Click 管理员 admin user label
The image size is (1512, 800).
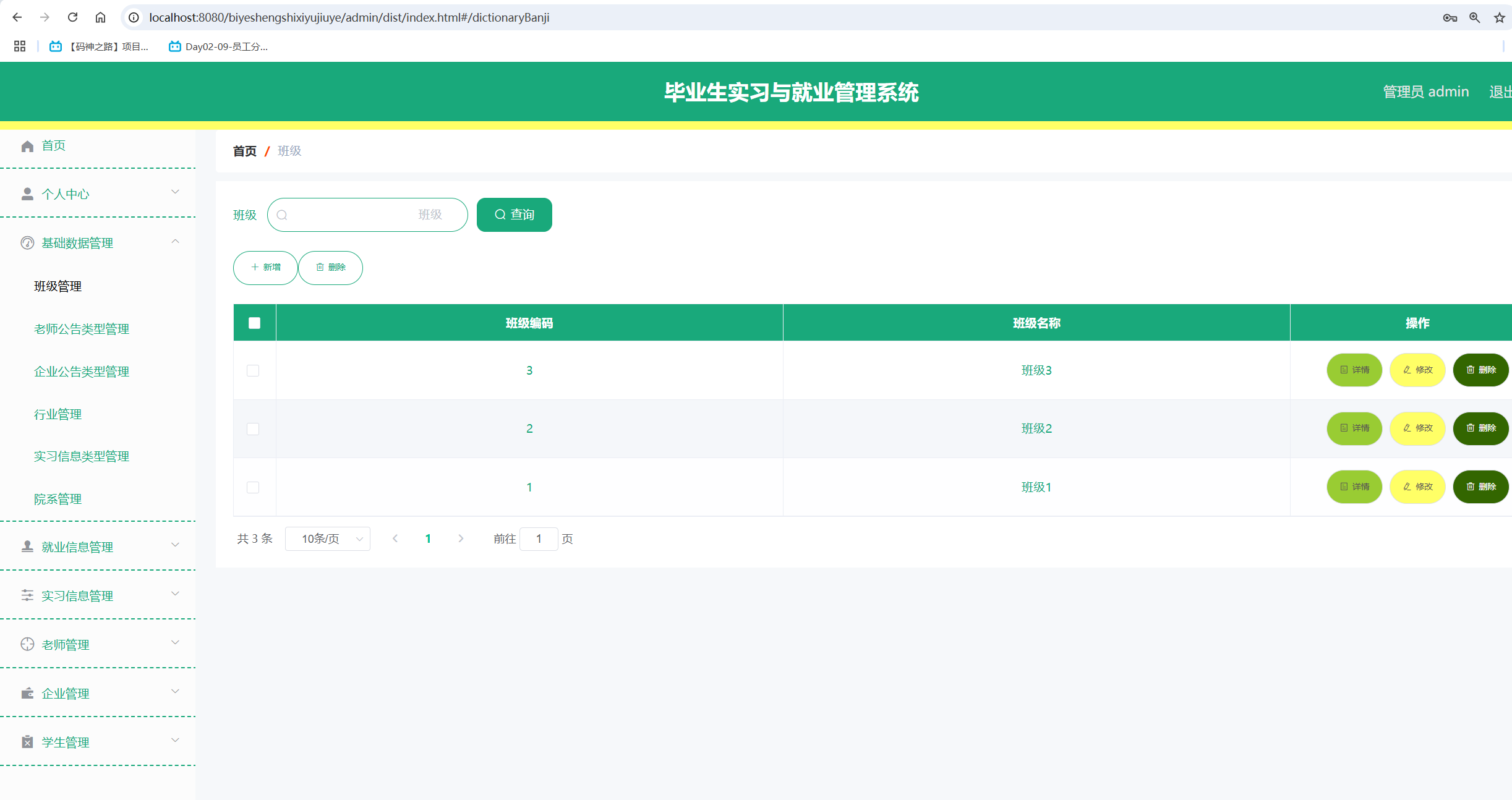1426,91
